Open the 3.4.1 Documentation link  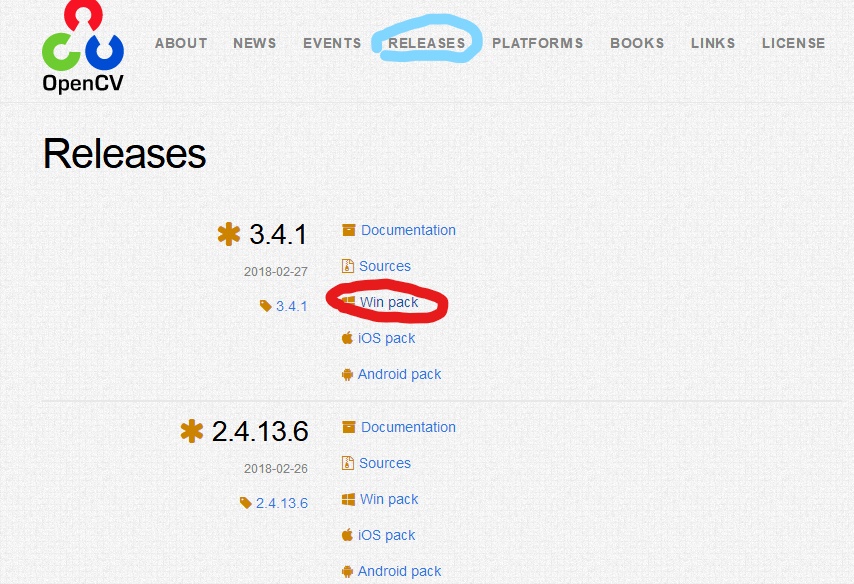pyautogui.click(x=408, y=230)
